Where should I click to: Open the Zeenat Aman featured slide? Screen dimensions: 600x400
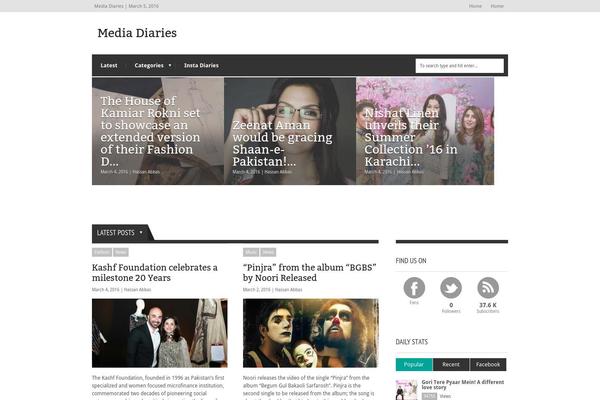coord(290,131)
